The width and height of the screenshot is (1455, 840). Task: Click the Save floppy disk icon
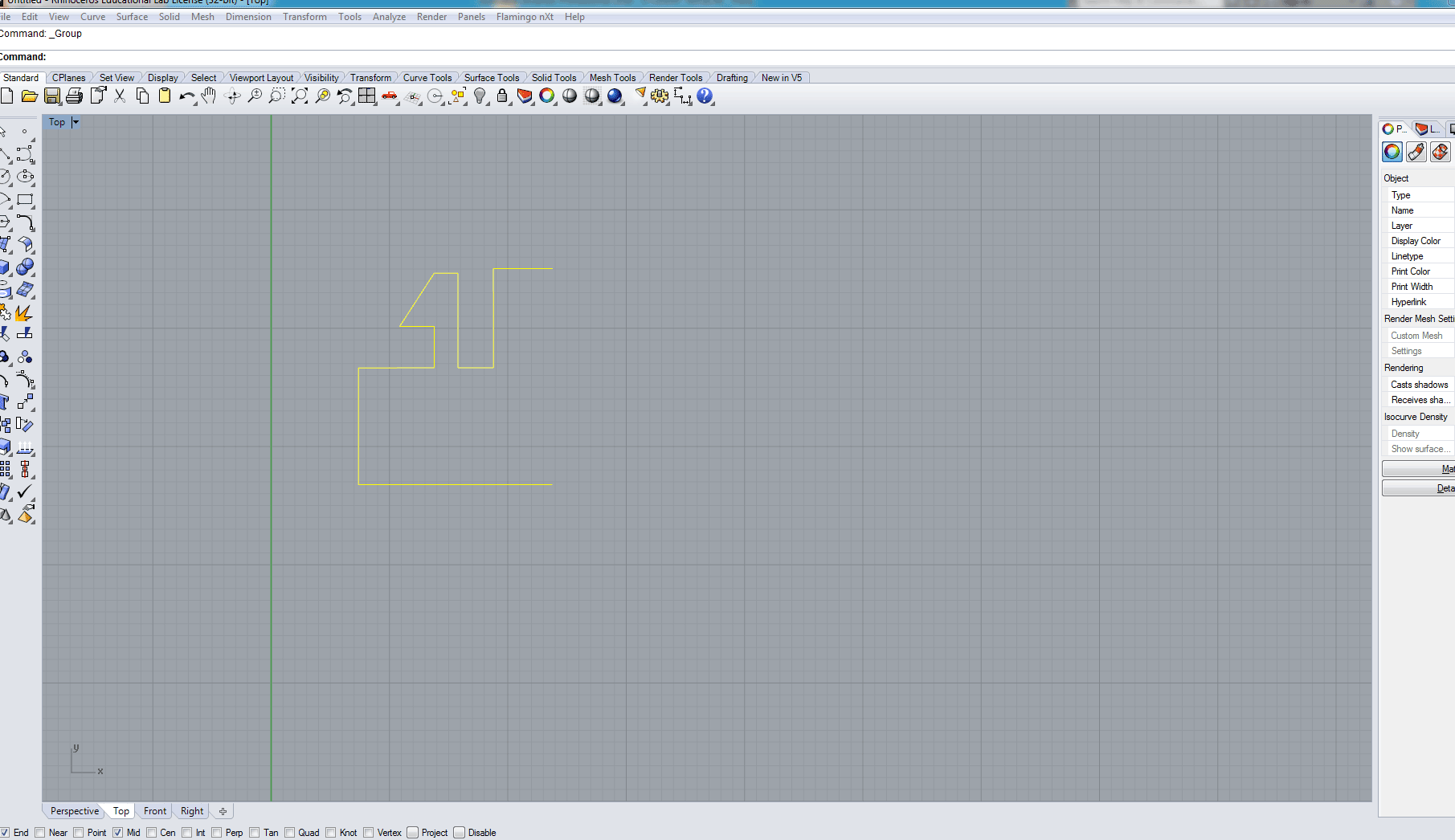click(52, 96)
